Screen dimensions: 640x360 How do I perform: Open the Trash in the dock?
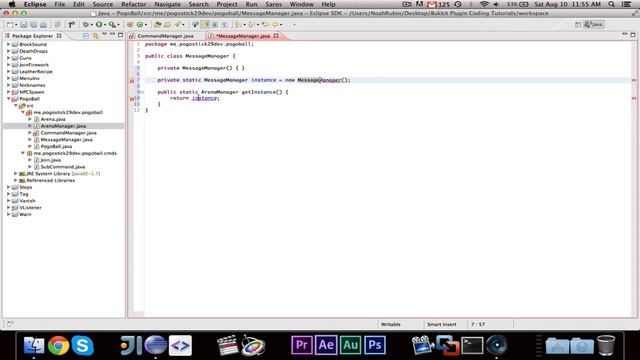606,345
